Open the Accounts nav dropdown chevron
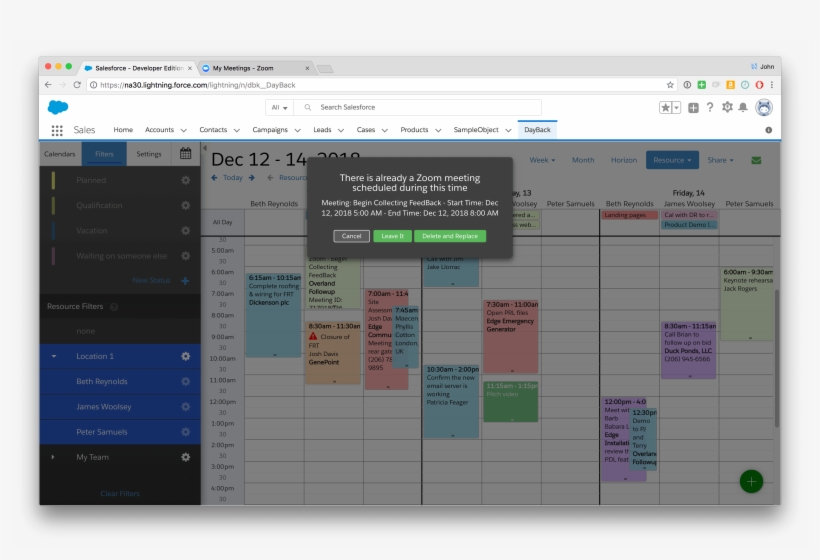 click(184, 130)
